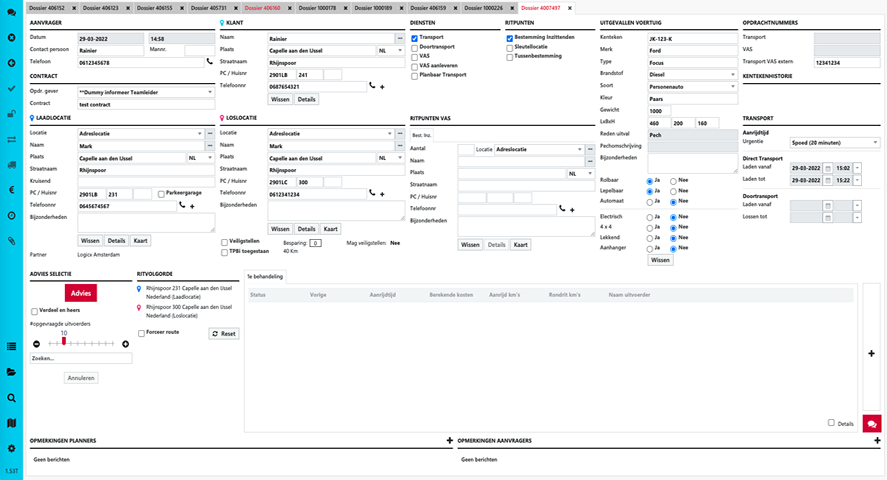Call the Aanvrager phone number icon
Screen dimensions: 887x480
point(210,62)
